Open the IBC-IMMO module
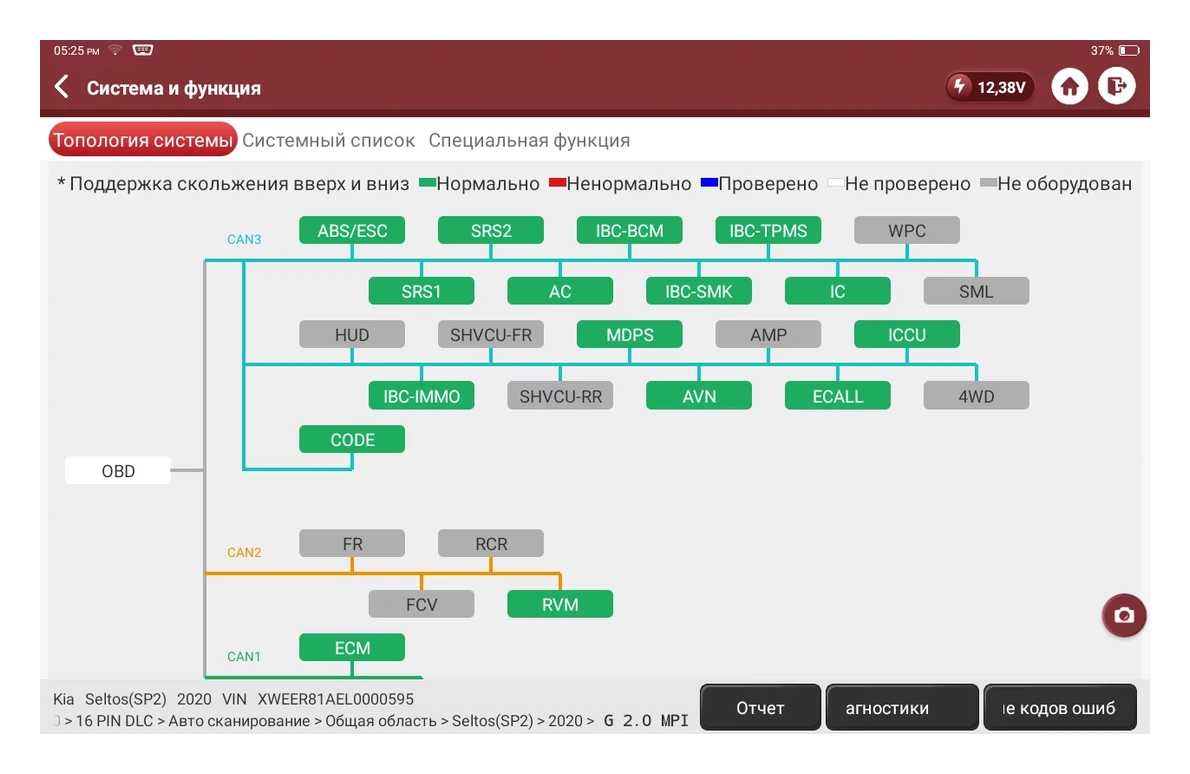Screen dimensions: 1190x774 click(421, 395)
